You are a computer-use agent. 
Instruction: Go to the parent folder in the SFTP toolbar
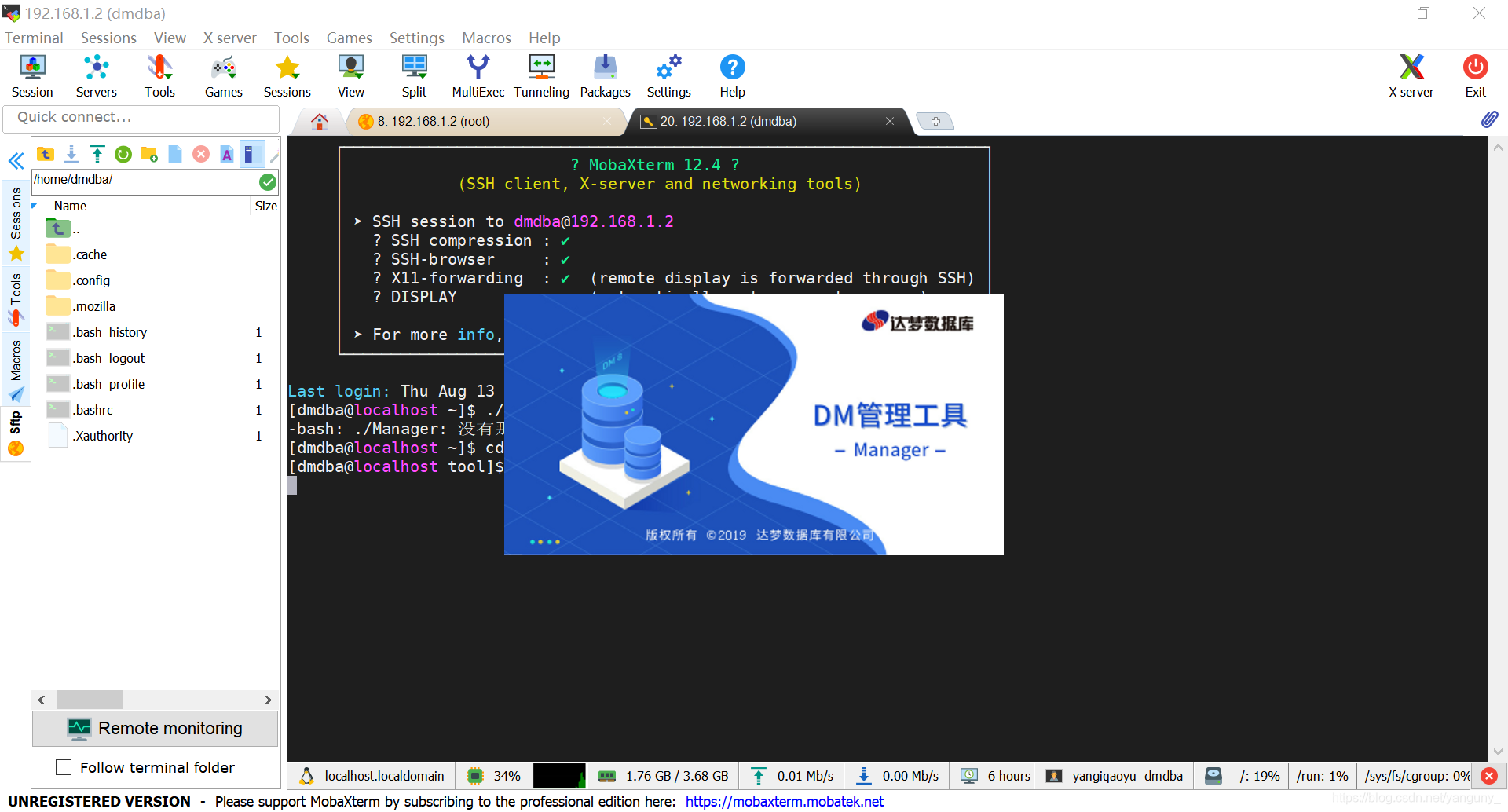coord(46,154)
